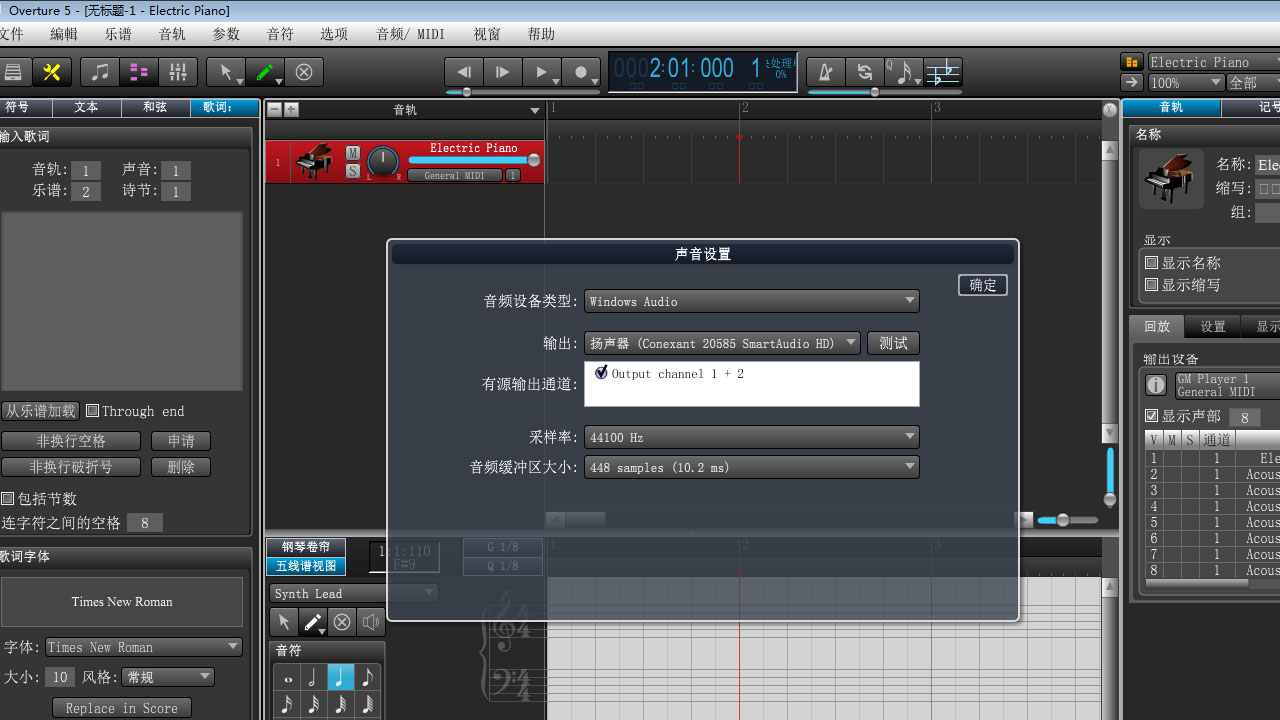Select the green pencil drawing tool

(x=264, y=72)
